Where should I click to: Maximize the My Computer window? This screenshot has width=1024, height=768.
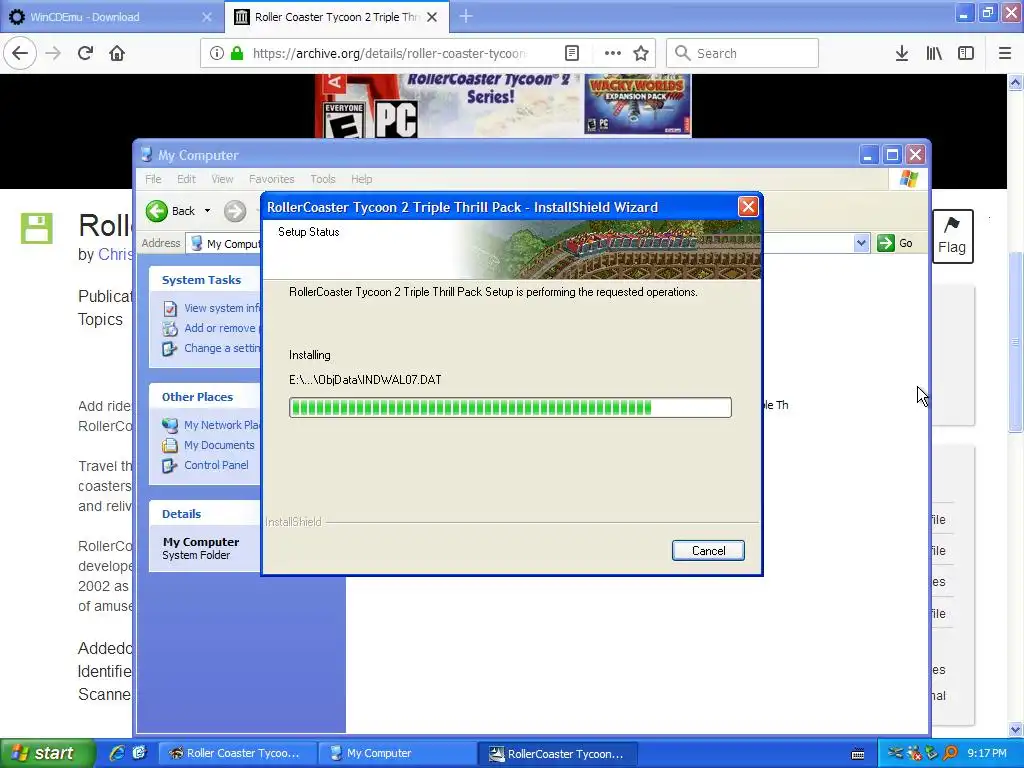point(892,155)
